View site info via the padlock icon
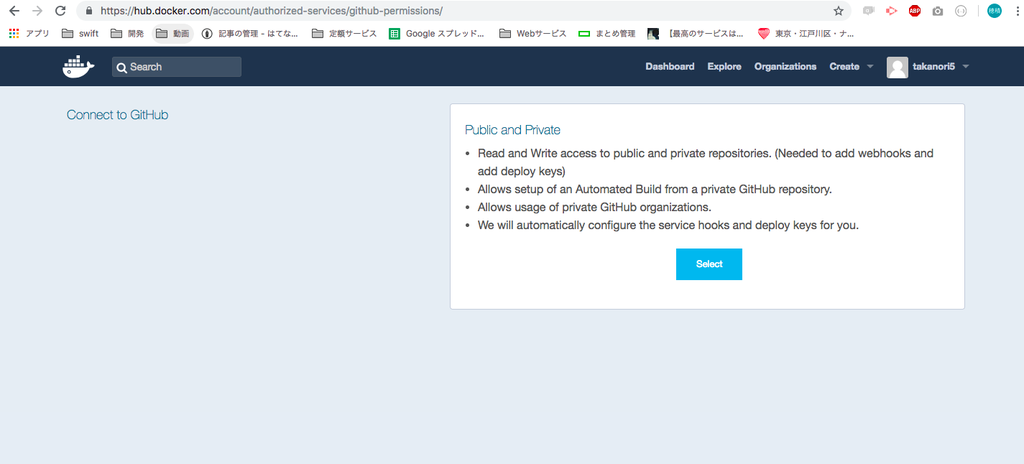Image resolution: width=1024 pixels, height=464 pixels. point(89,10)
